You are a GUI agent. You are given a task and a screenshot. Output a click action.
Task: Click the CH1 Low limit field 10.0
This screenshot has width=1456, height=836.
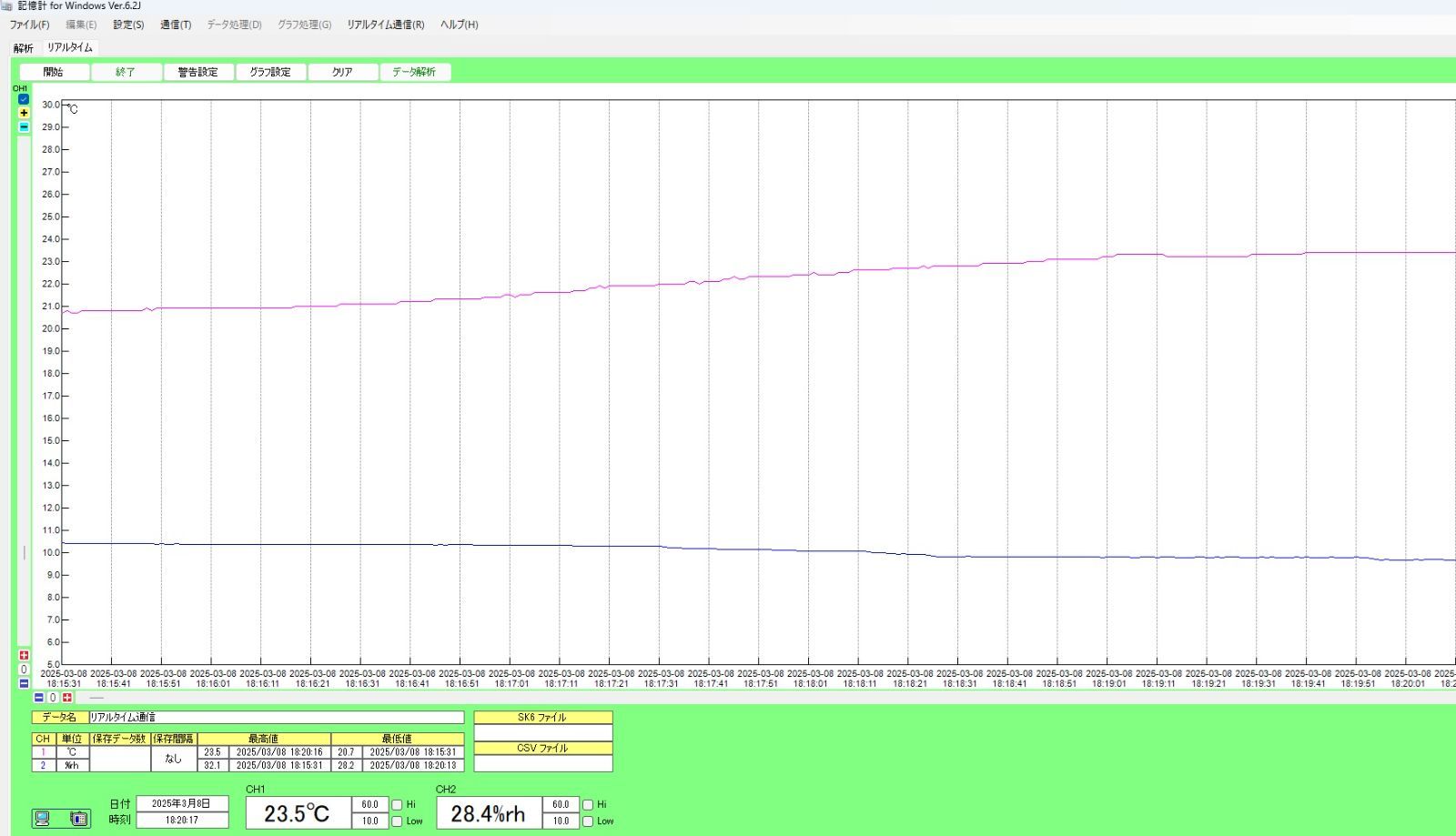pyautogui.click(x=369, y=821)
